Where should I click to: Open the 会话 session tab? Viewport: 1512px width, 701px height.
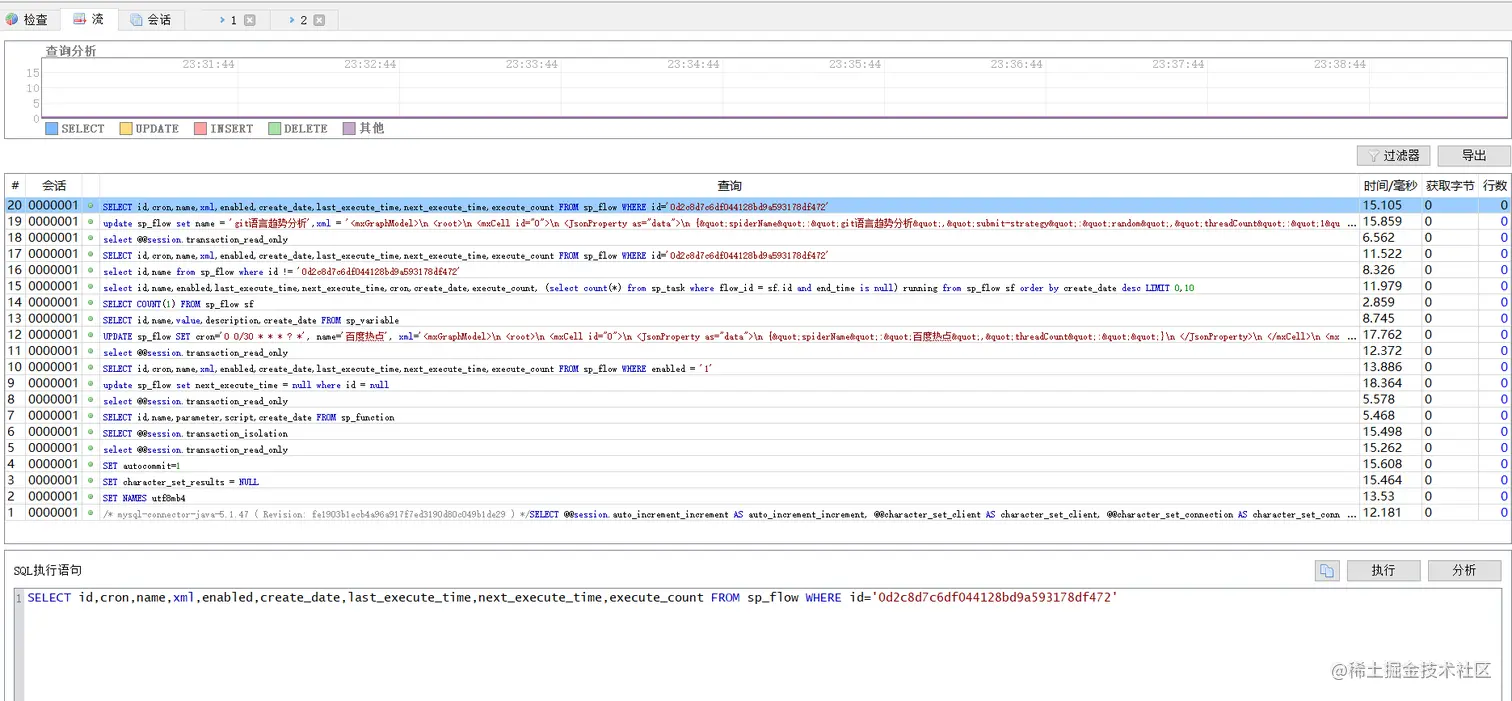tap(150, 20)
